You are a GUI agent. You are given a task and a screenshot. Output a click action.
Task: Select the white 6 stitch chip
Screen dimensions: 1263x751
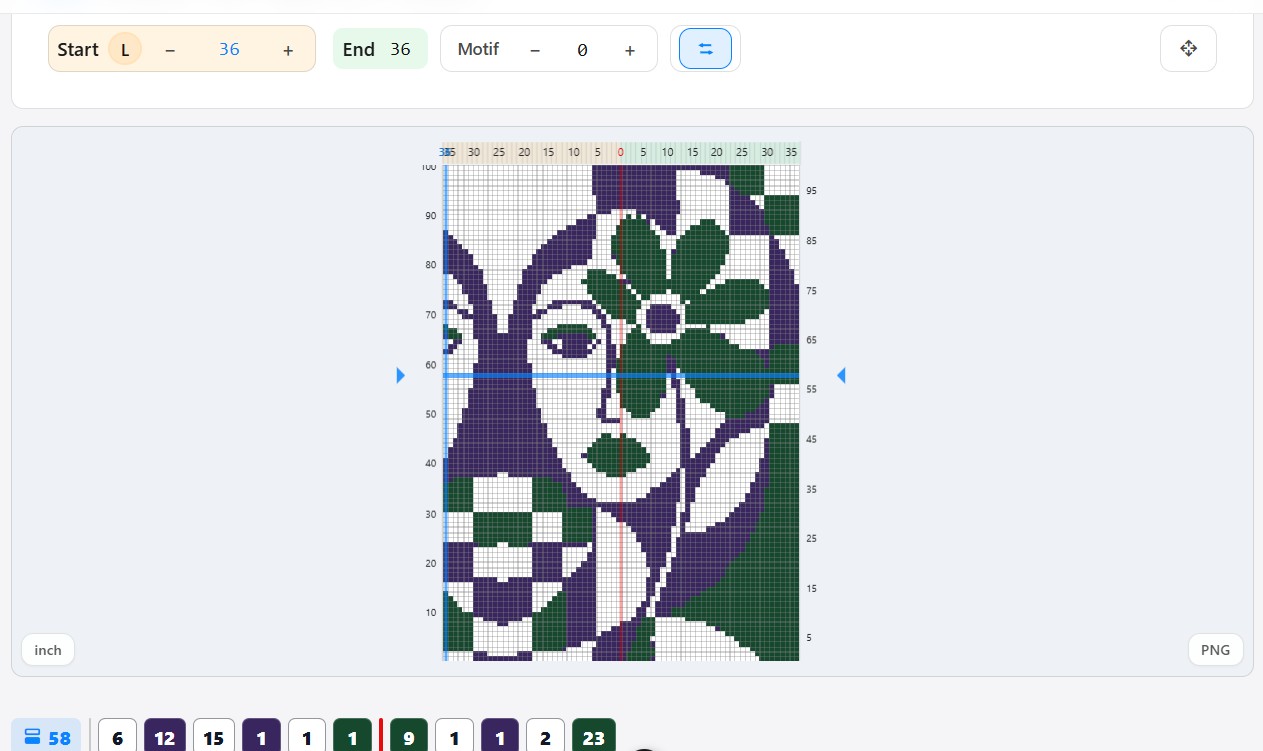118,738
